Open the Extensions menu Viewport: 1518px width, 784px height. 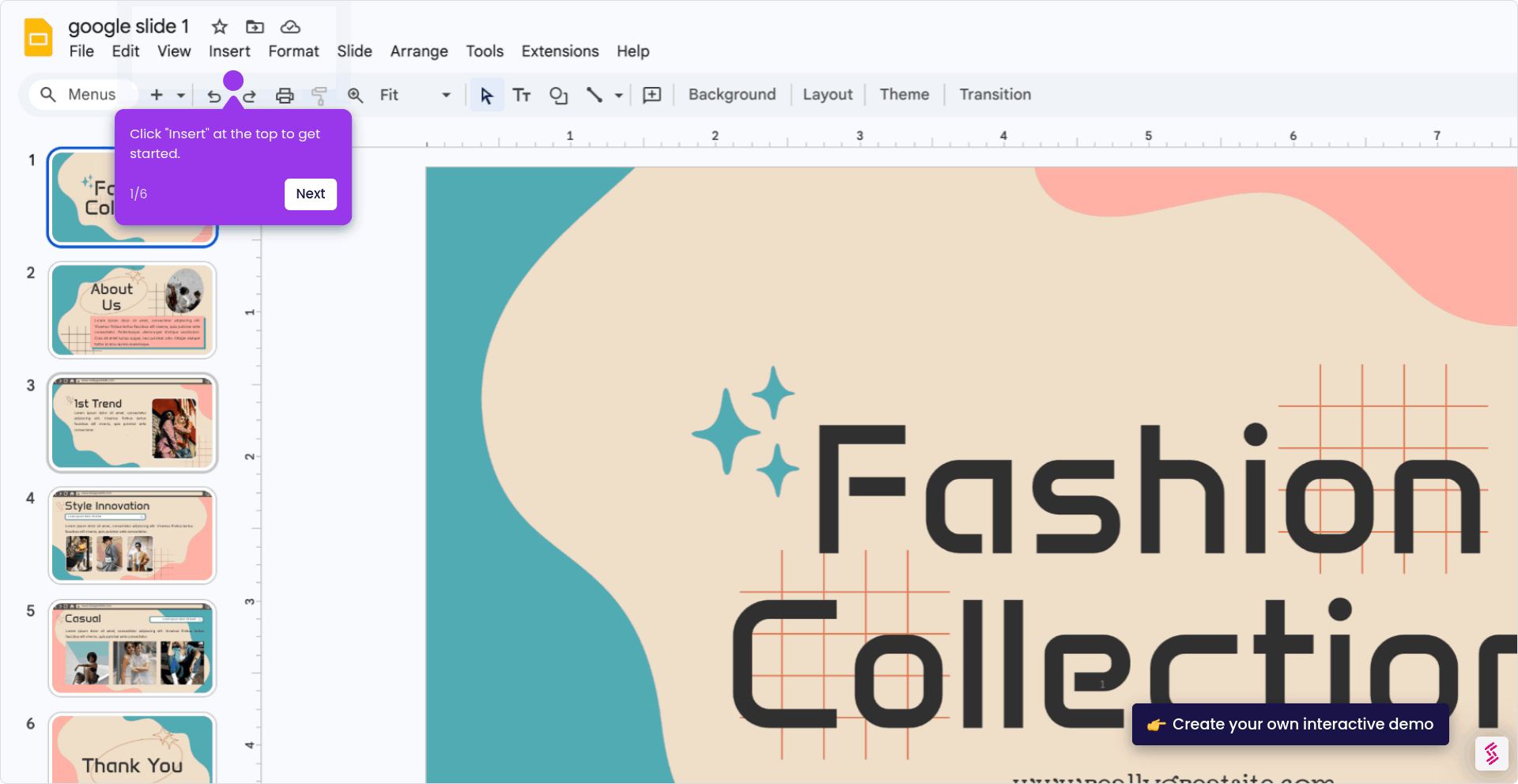point(560,51)
